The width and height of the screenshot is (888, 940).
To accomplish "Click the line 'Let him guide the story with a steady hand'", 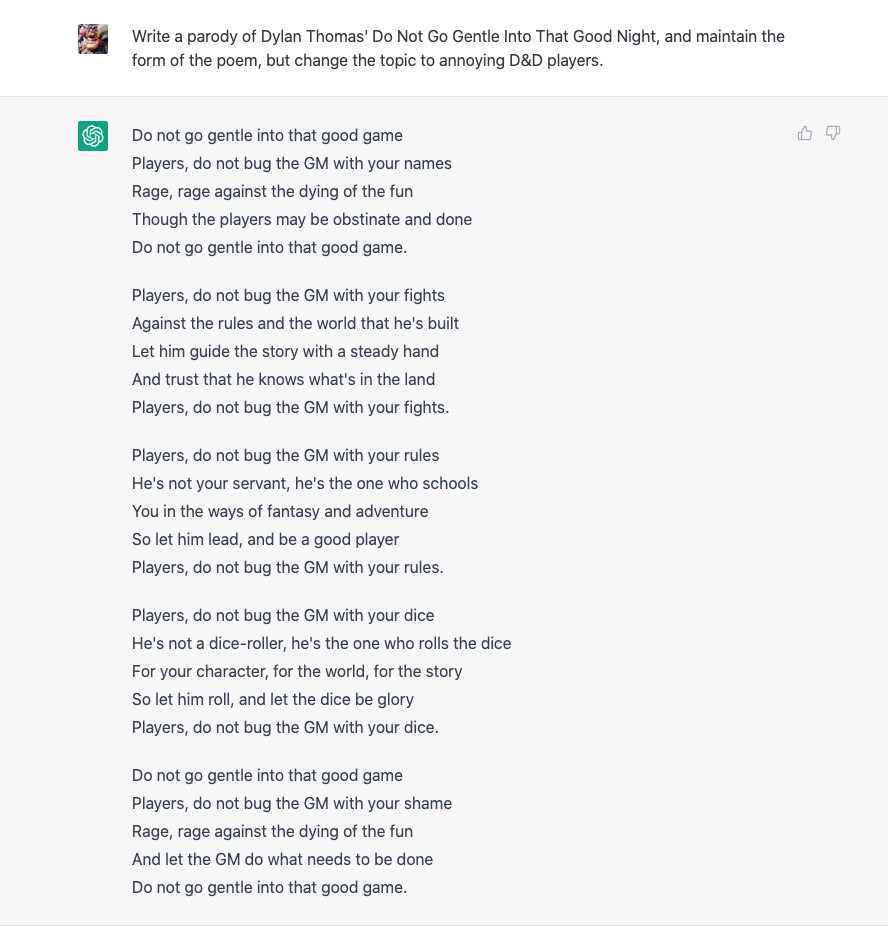I will 285,352.
